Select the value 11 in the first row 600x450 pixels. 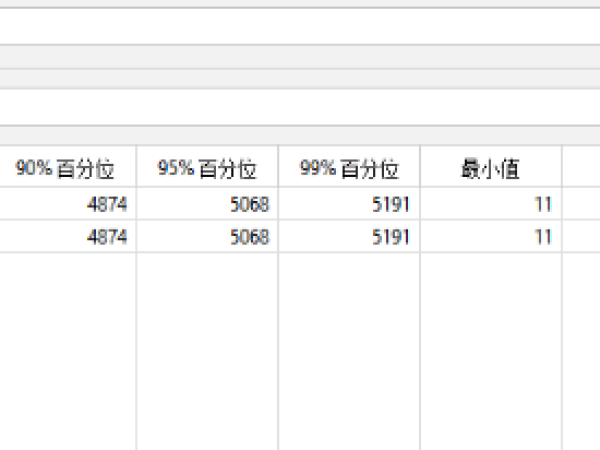point(543,204)
